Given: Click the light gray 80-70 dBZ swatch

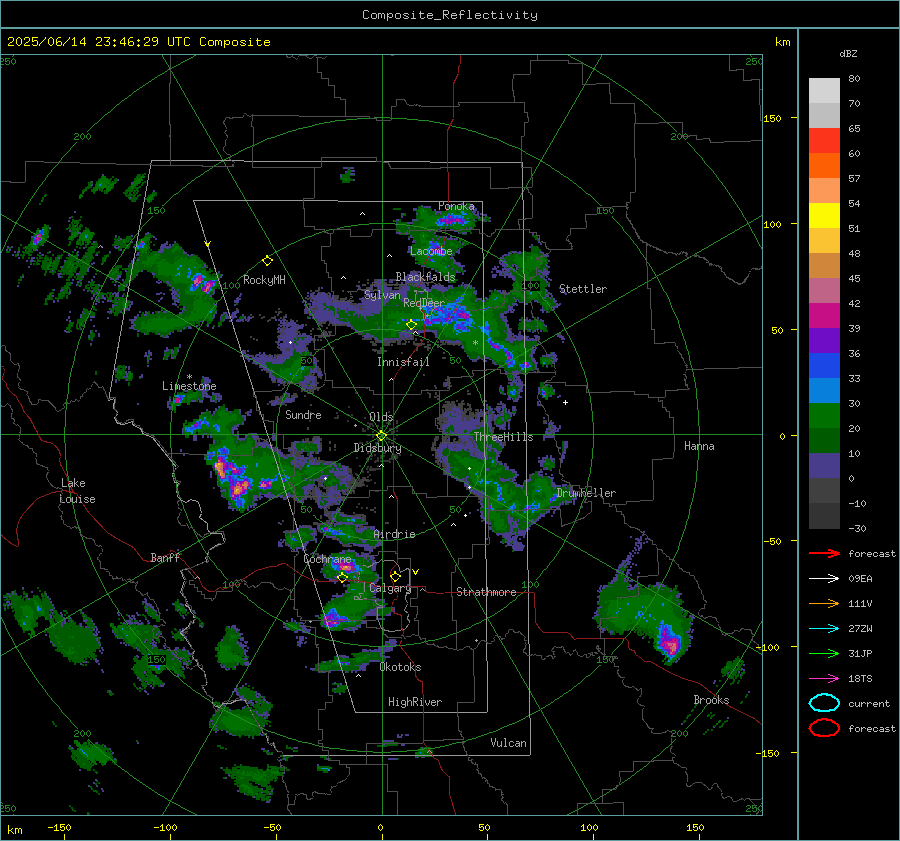Looking at the screenshot, I should pyautogui.click(x=824, y=91).
